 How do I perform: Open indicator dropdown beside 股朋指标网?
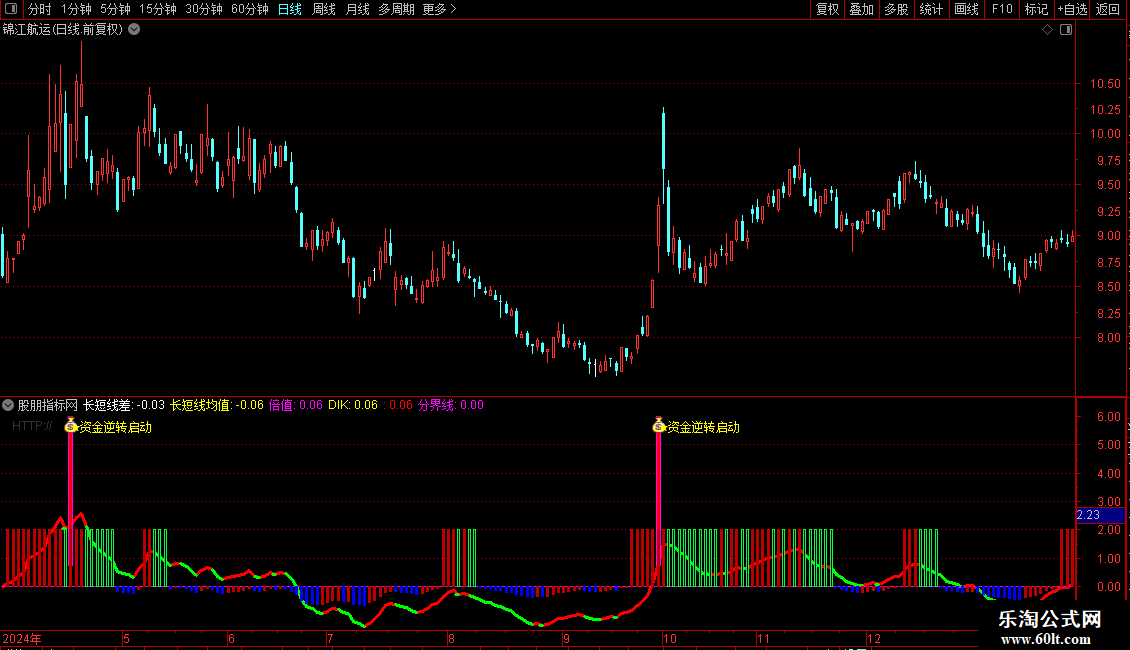(8, 405)
